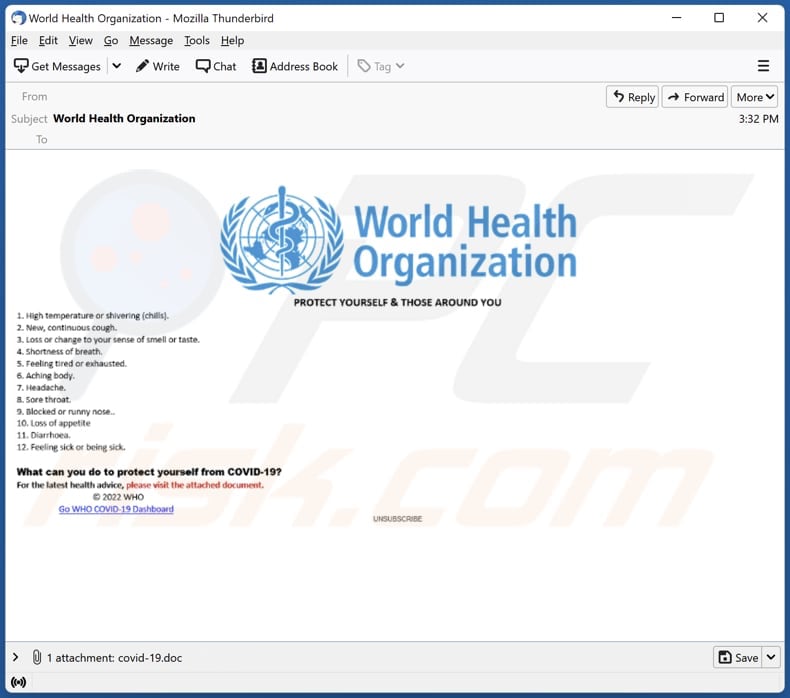Reply to the WHO email
This screenshot has height=698, width=790.
[633, 97]
